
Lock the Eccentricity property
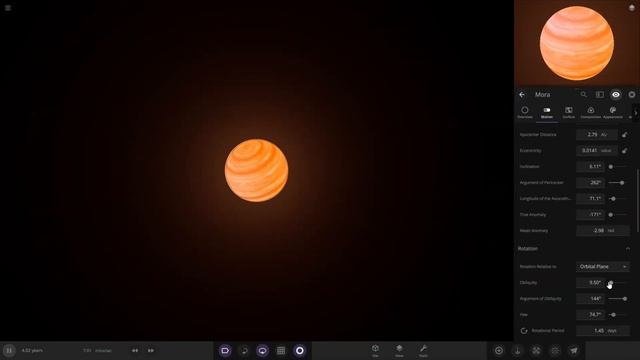point(624,151)
